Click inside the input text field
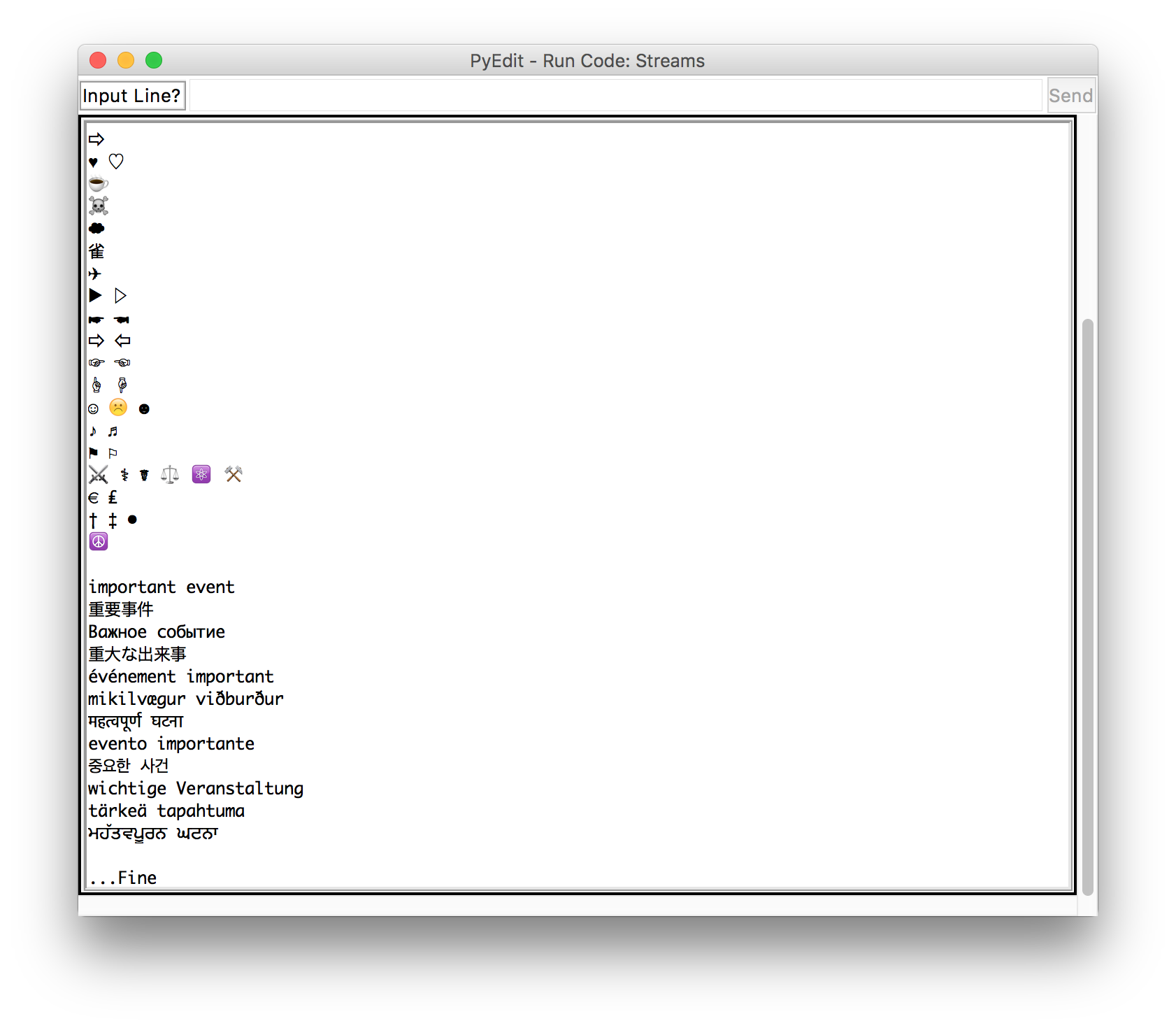1176x1028 pixels. (615, 95)
